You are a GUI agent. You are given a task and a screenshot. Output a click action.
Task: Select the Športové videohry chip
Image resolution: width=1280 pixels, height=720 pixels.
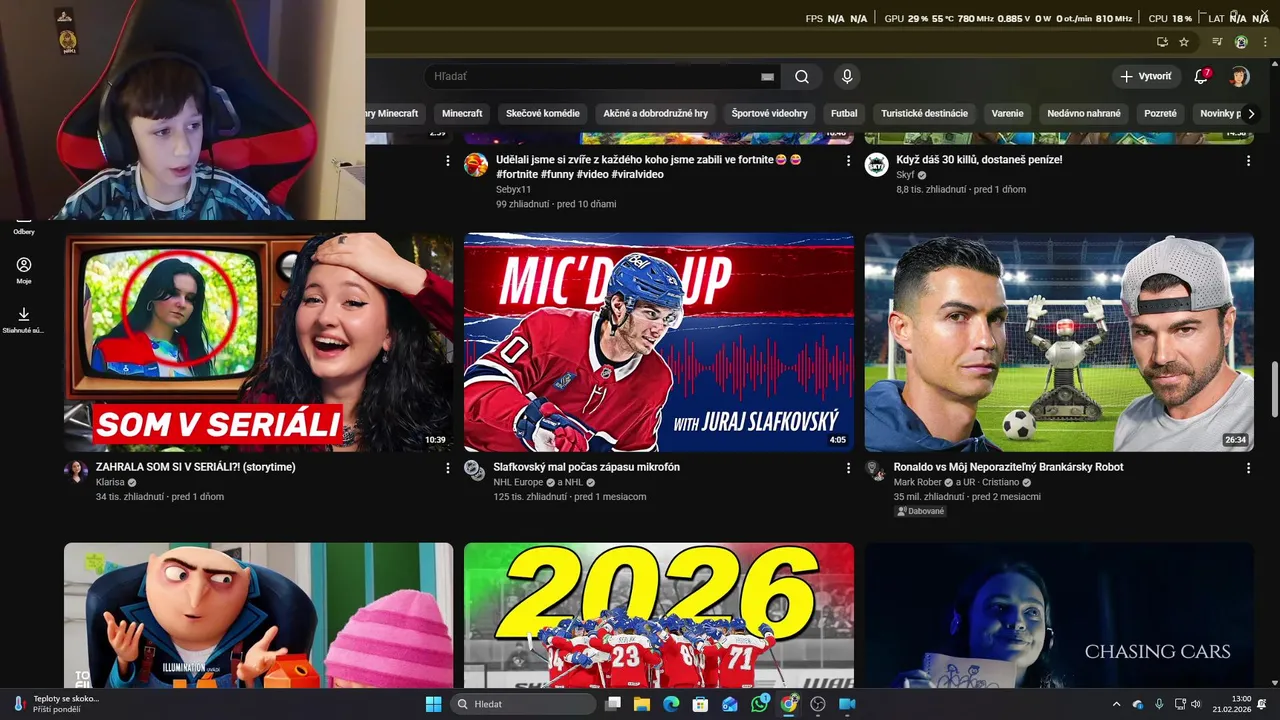coord(769,113)
